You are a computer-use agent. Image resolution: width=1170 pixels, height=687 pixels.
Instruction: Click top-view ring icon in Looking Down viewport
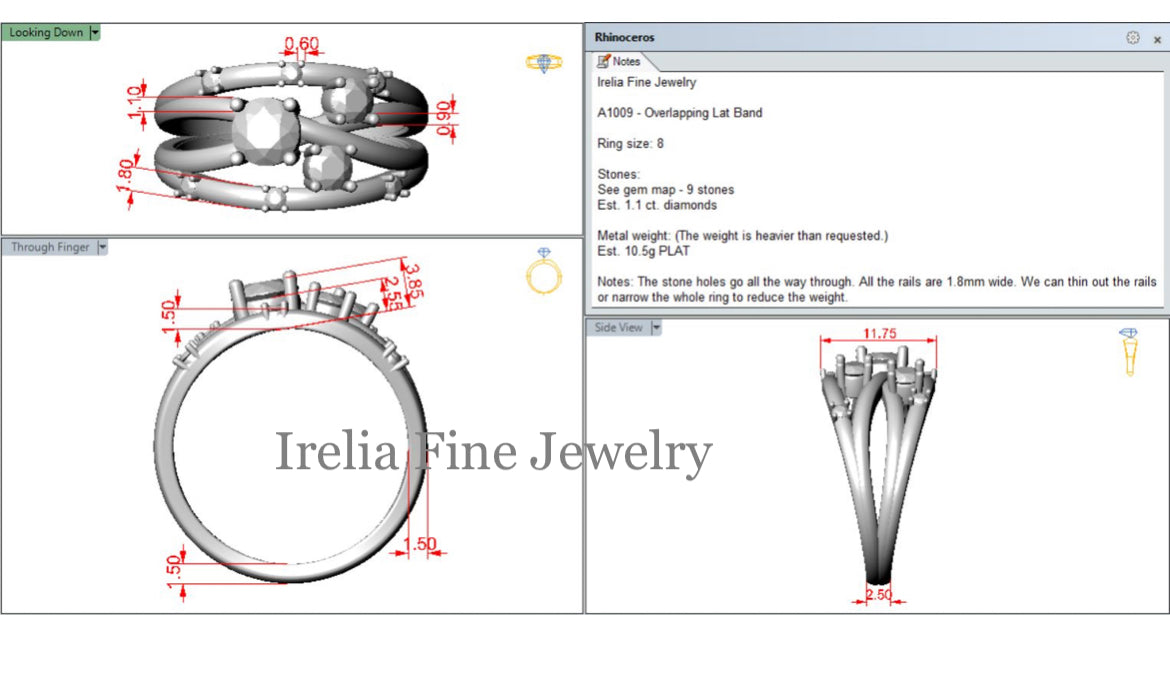coord(544,63)
